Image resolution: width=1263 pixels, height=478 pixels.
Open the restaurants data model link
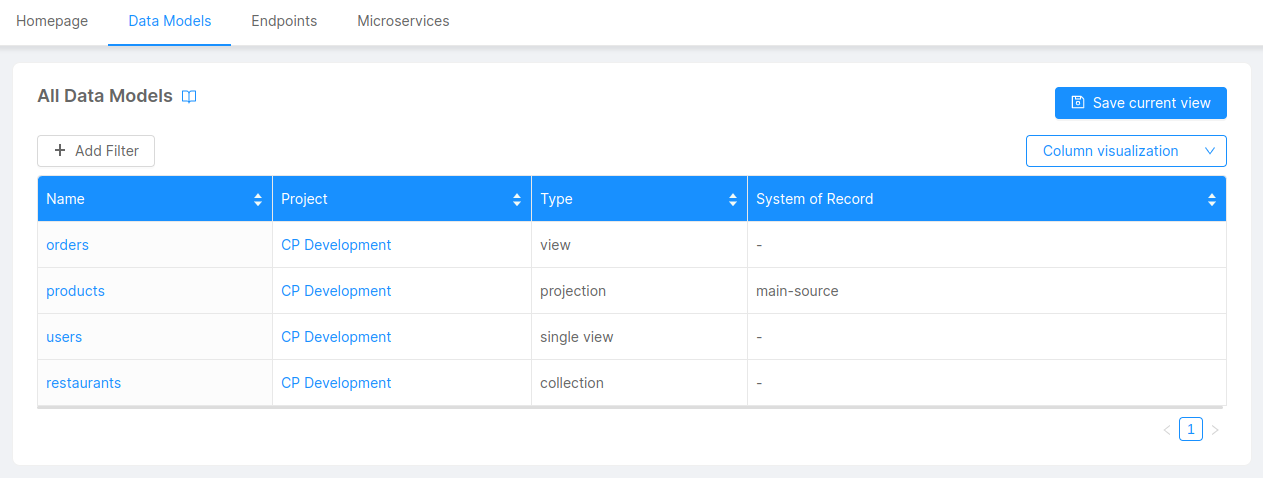point(83,383)
